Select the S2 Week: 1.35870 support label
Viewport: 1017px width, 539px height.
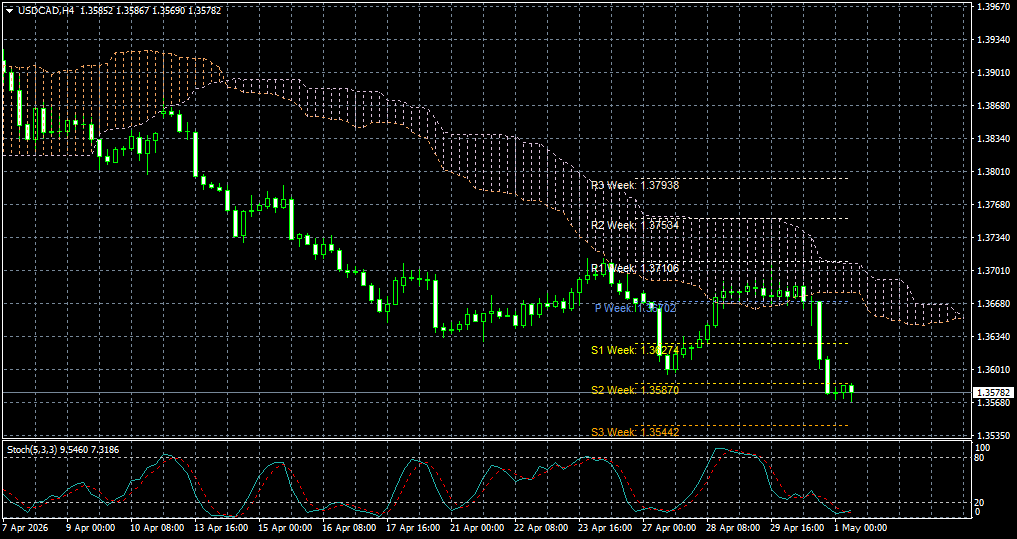pyautogui.click(x=634, y=390)
